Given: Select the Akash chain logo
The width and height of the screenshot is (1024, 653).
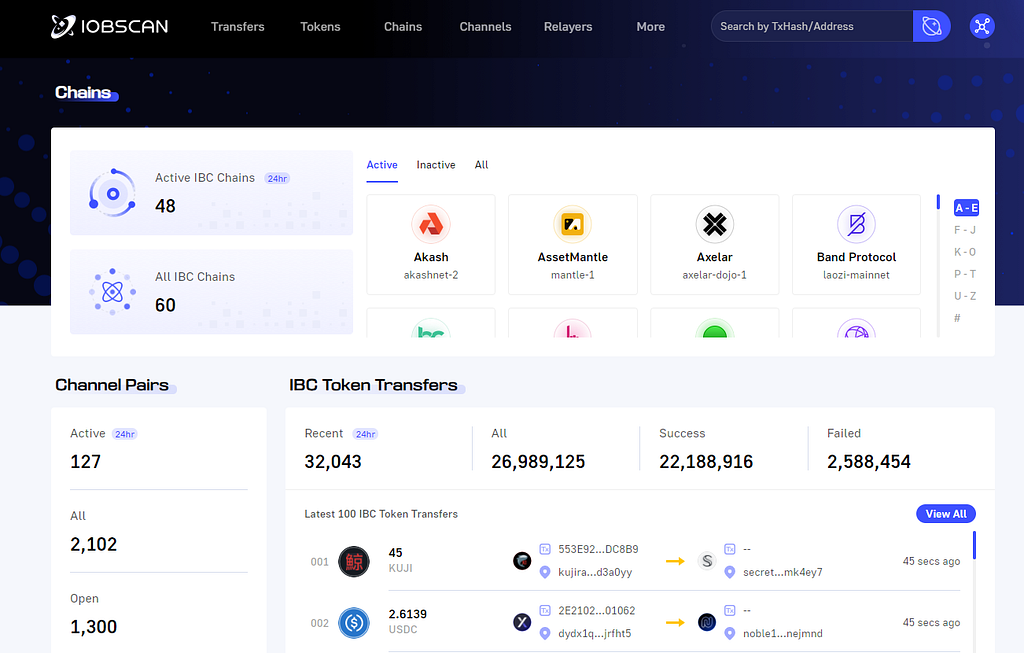Looking at the screenshot, I should [430, 224].
